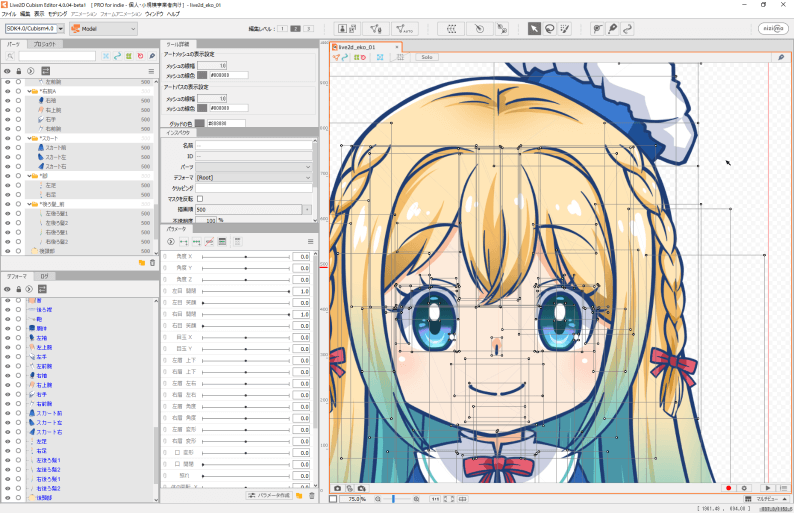This screenshot has width=794, height=513.
Task: Hide the 右上腕 part in Parts list
Action: [x=8, y=110]
